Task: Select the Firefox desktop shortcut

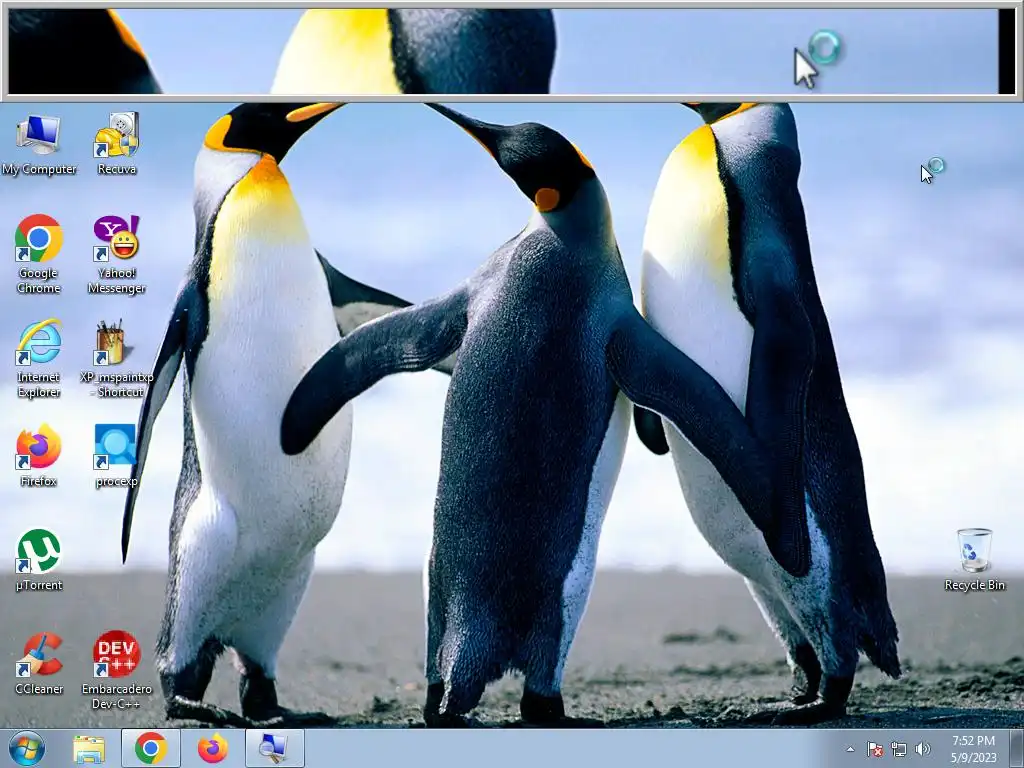Action: [x=39, y=455]
